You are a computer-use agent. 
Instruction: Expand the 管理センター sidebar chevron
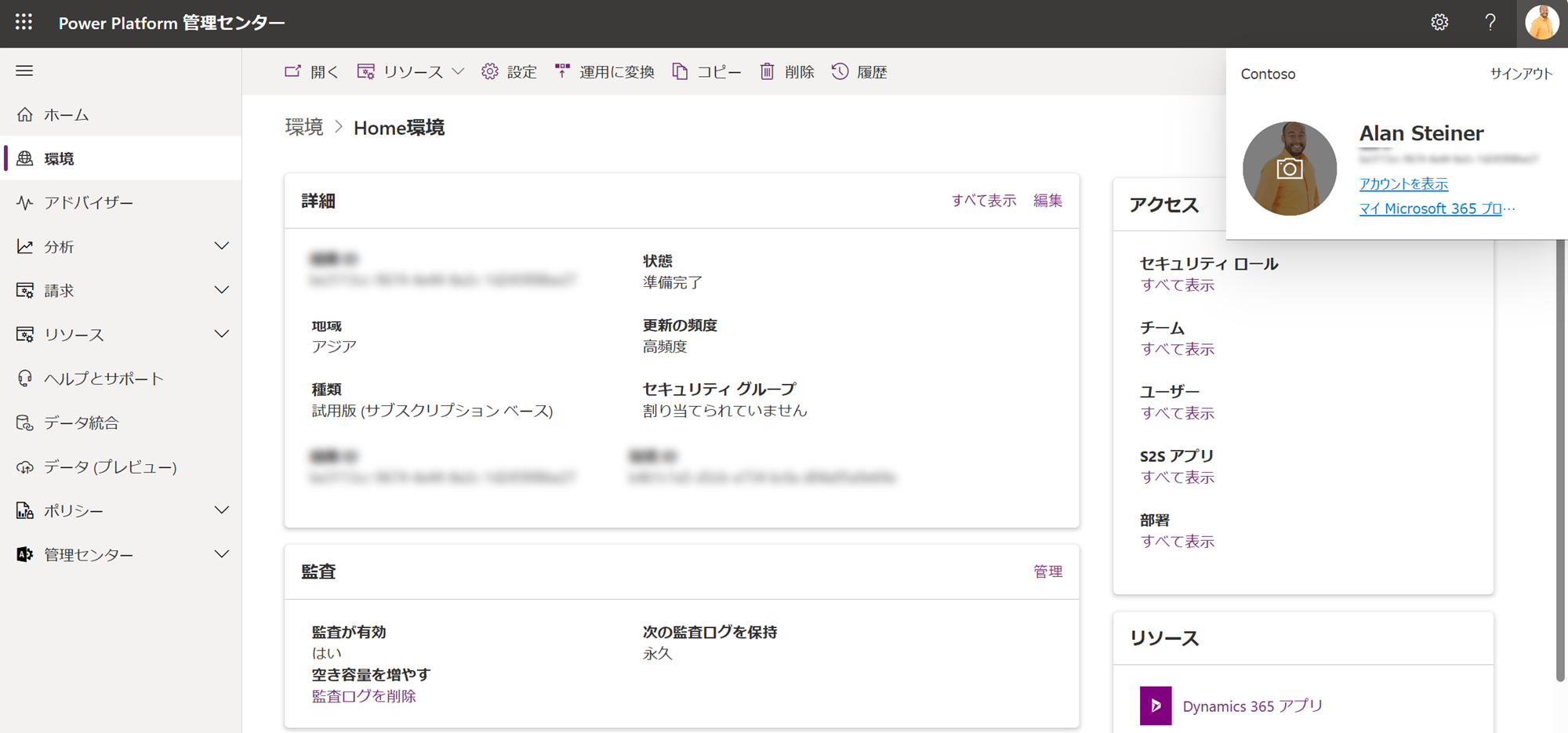pos(222,554)
